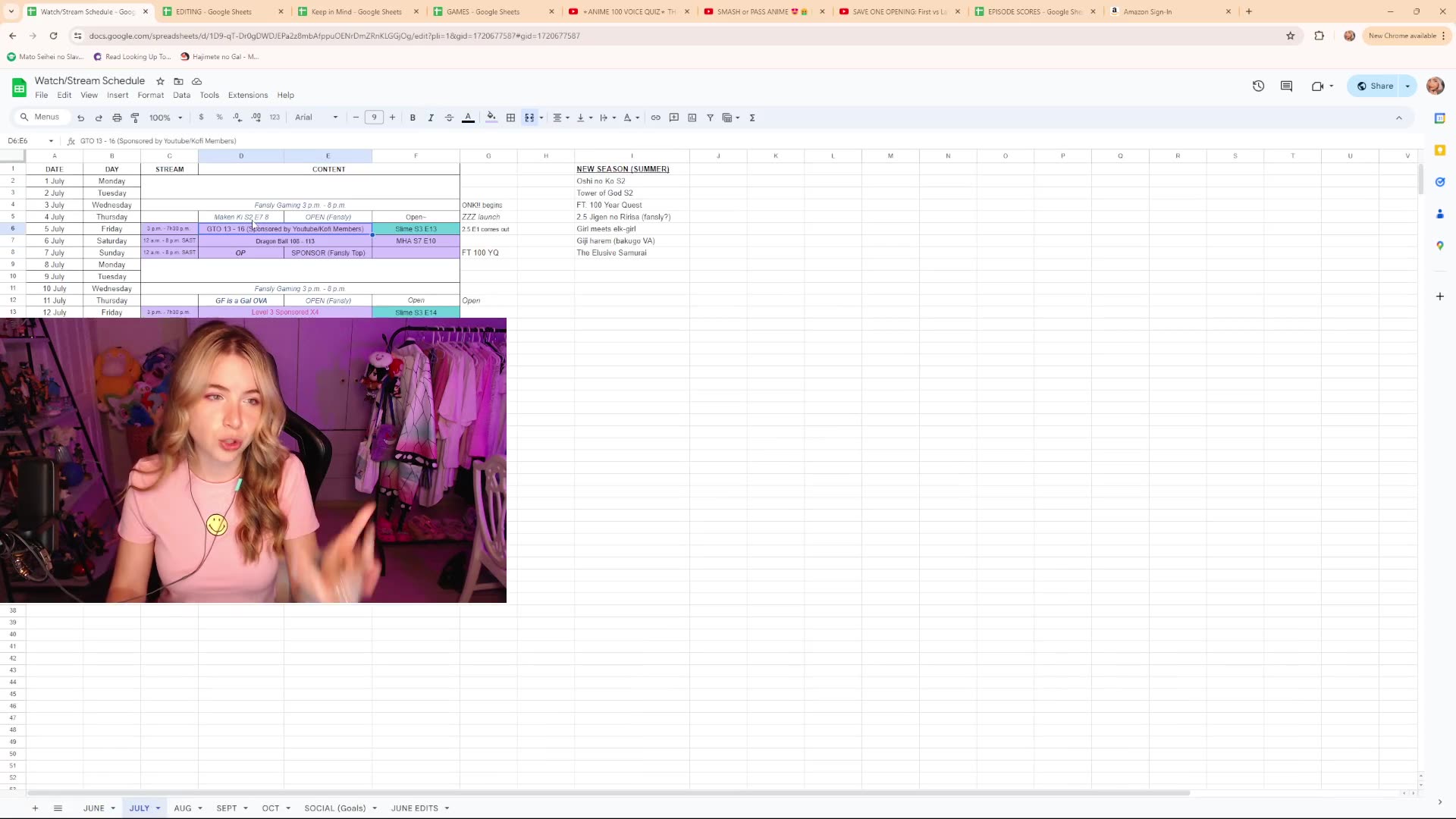
Task: Open the Arial font dropdown
Action: pyautogui.click(x=316, y=118)
